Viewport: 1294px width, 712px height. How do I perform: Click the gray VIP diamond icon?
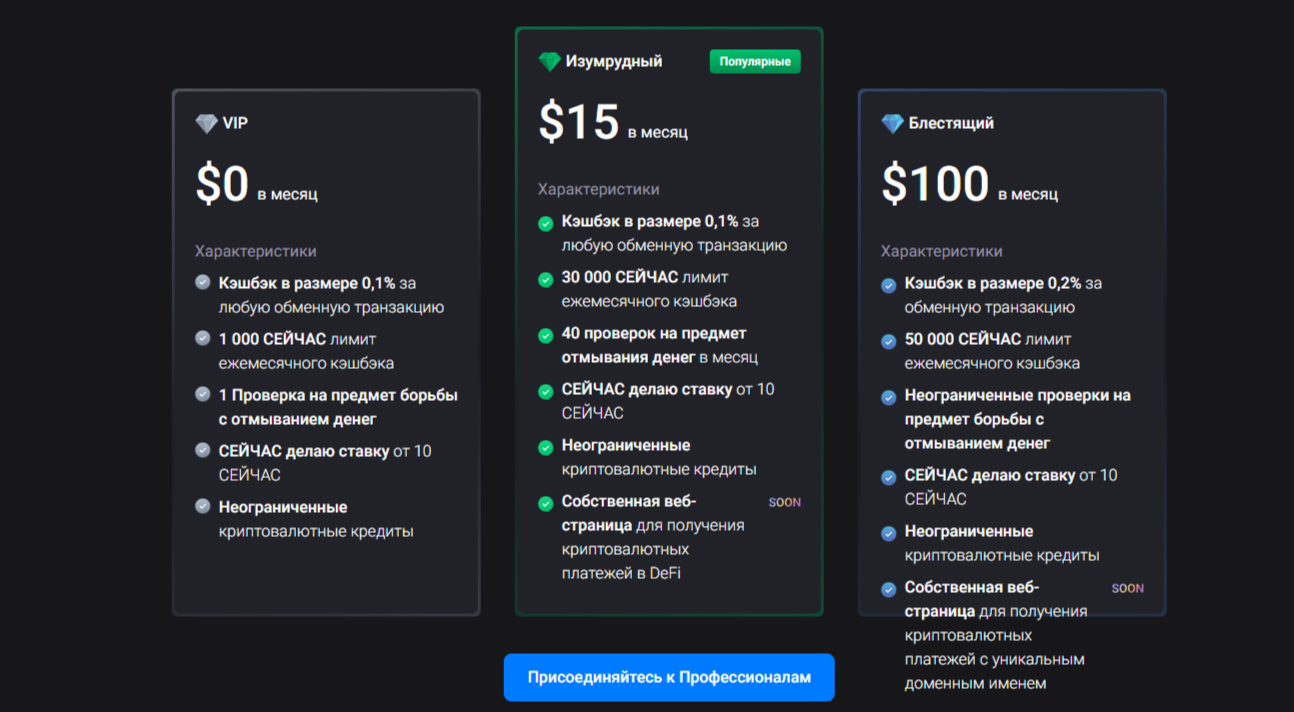click(x=206, y=124)
